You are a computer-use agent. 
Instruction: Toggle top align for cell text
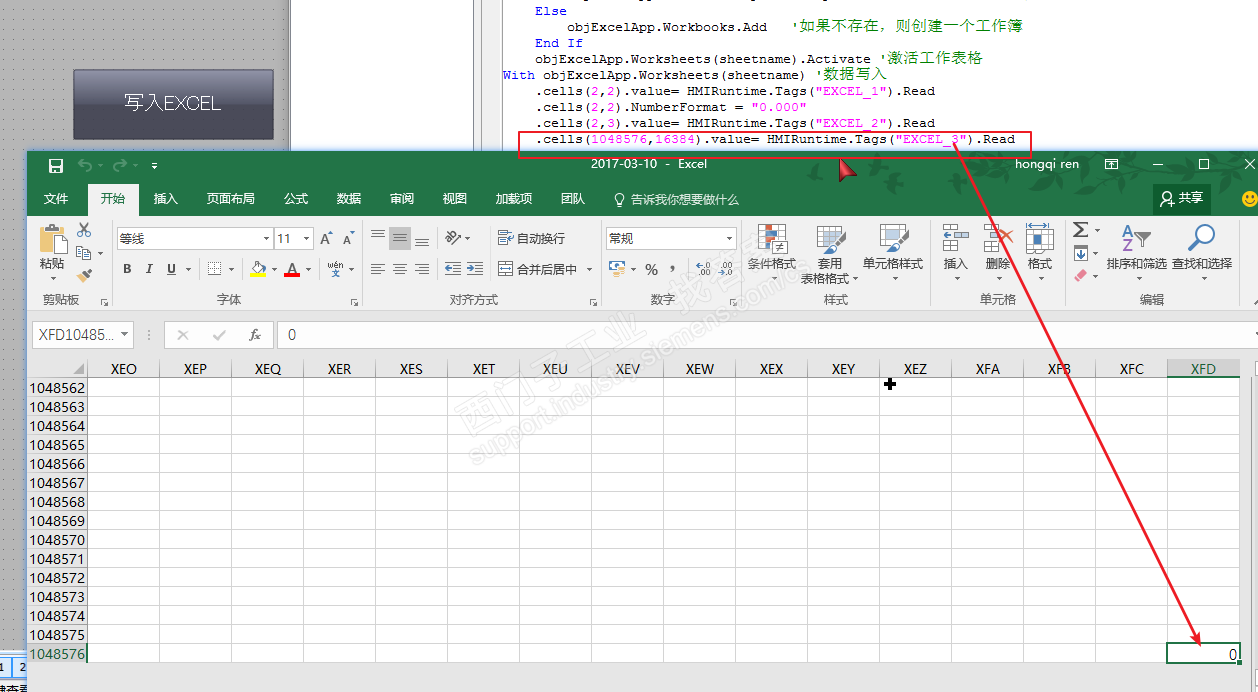click(377, 238)
